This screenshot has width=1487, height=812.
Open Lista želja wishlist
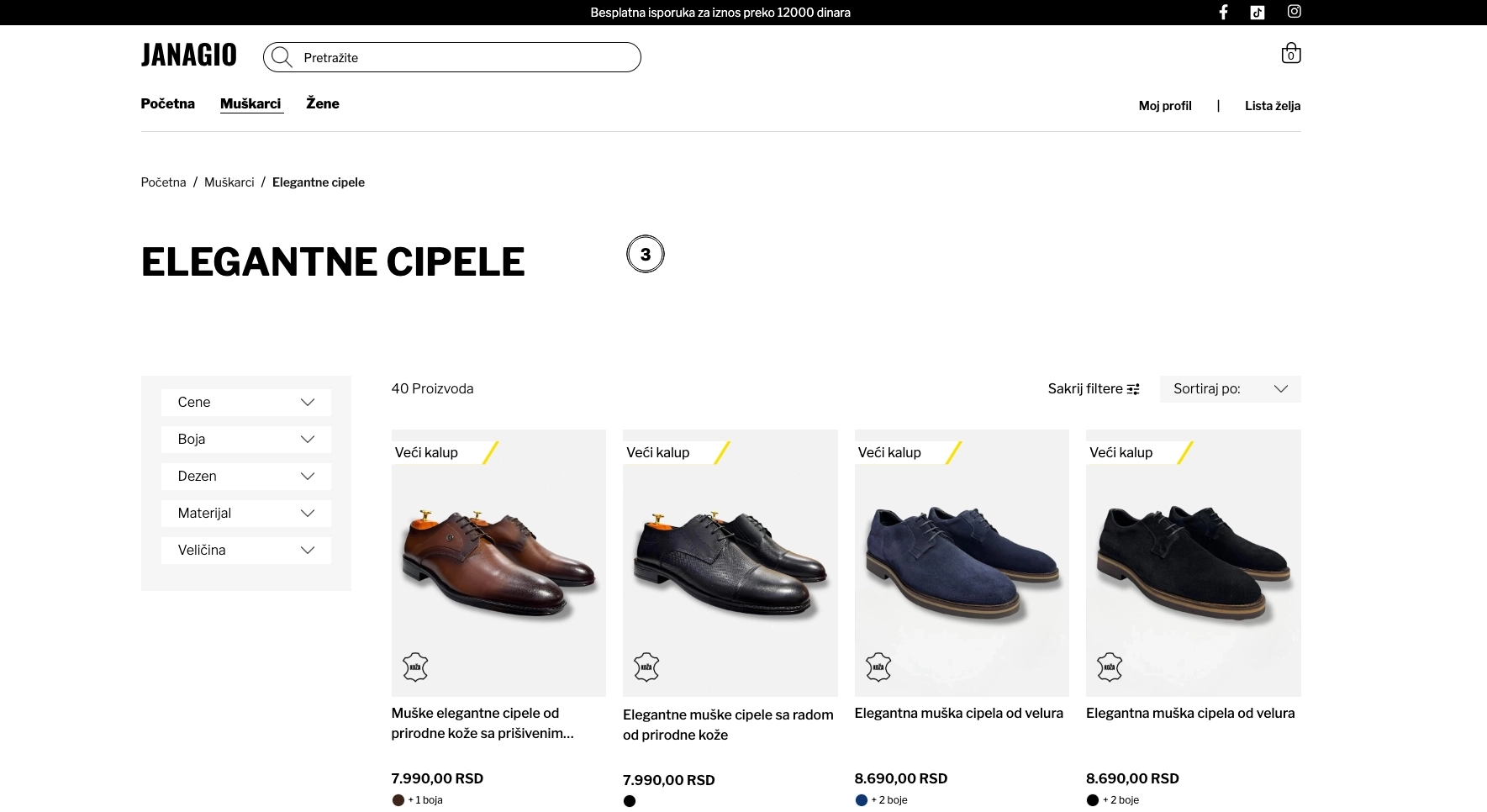tap(1273, 106)
